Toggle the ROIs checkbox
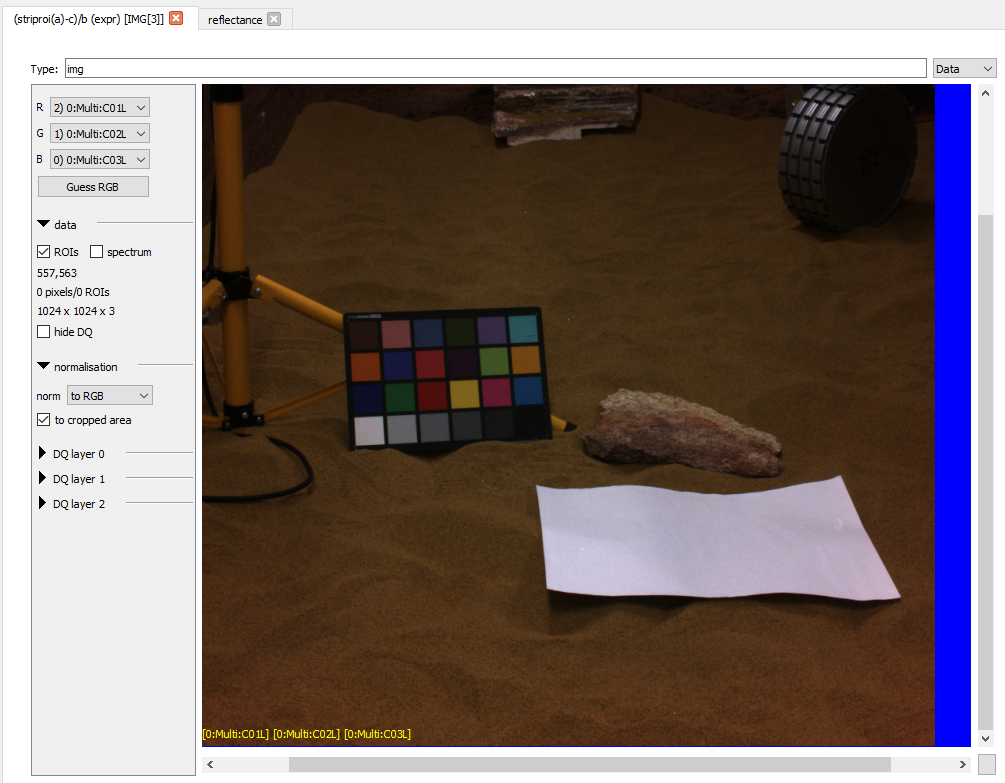Viewport: 1005px width, 783px height. [44, 252]
